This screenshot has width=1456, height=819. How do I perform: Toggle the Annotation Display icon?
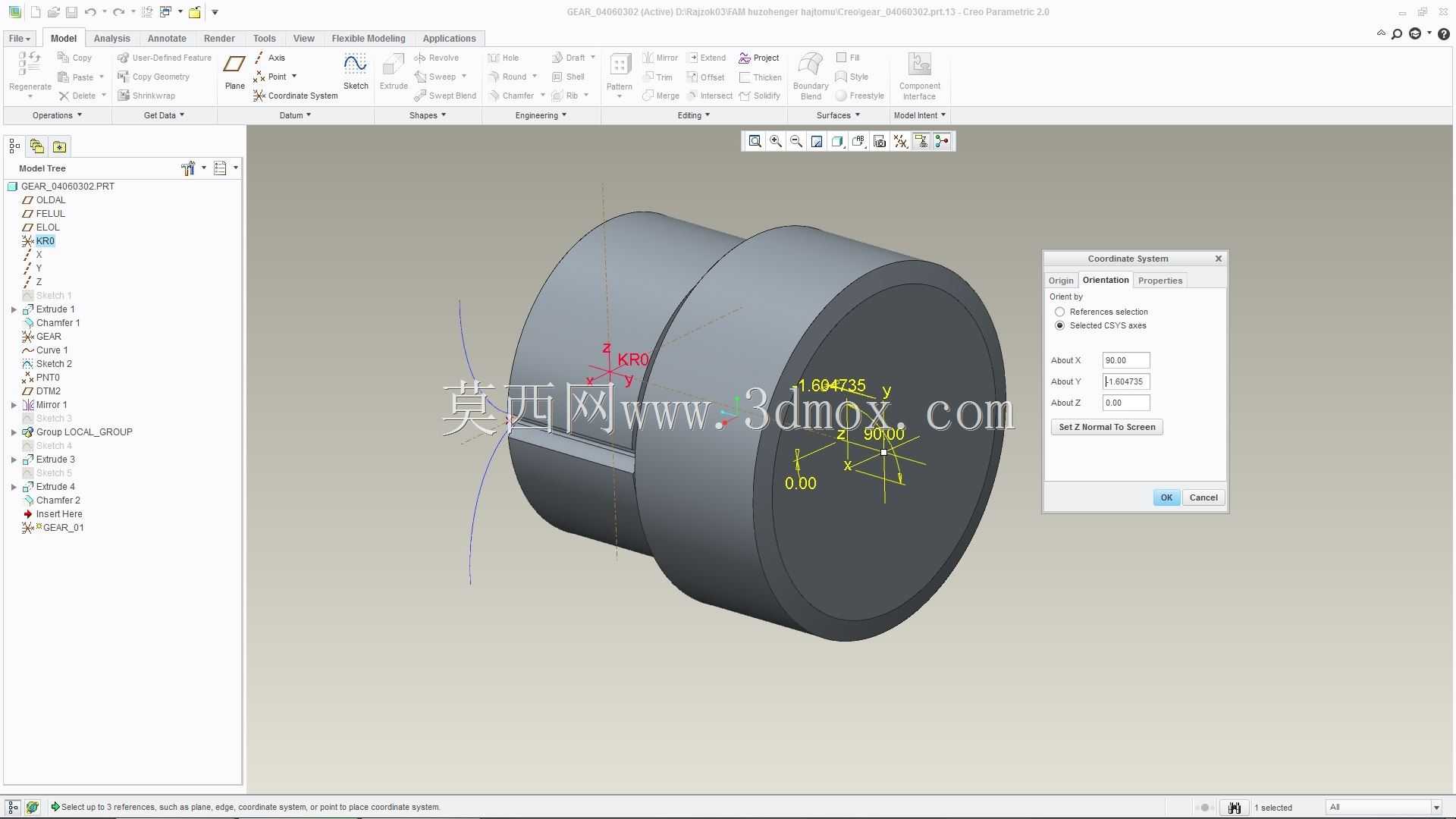coord(921,141)
